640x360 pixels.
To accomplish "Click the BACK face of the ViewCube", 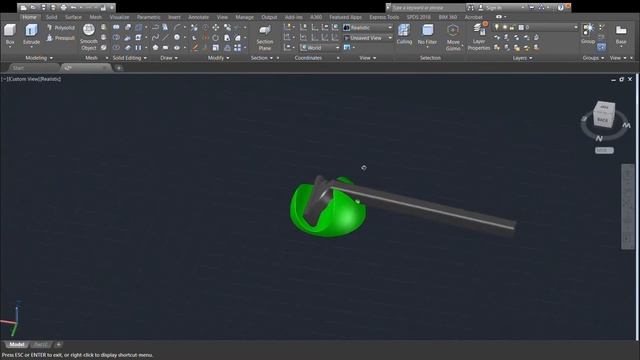I will click(x=602, y=120).
